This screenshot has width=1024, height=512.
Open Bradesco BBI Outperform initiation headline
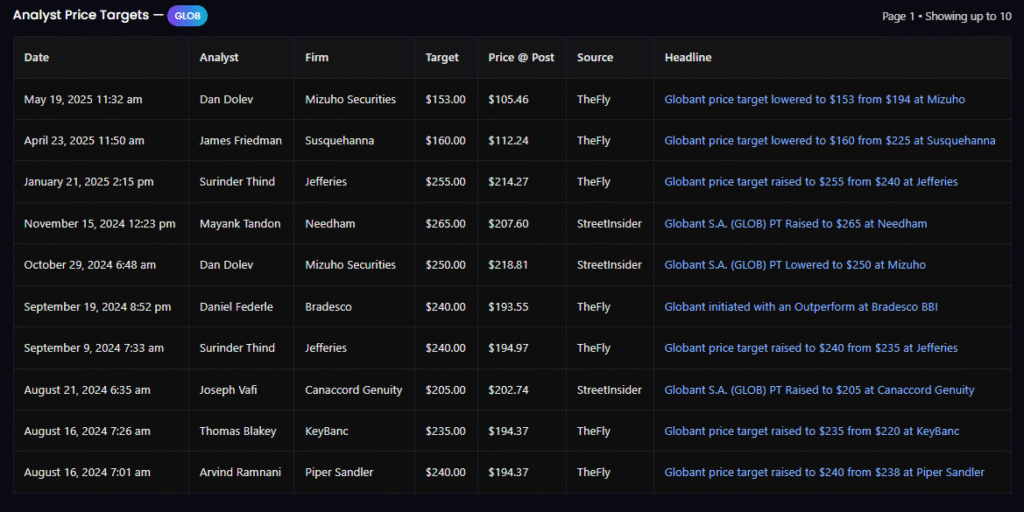[x=800, y=307]
